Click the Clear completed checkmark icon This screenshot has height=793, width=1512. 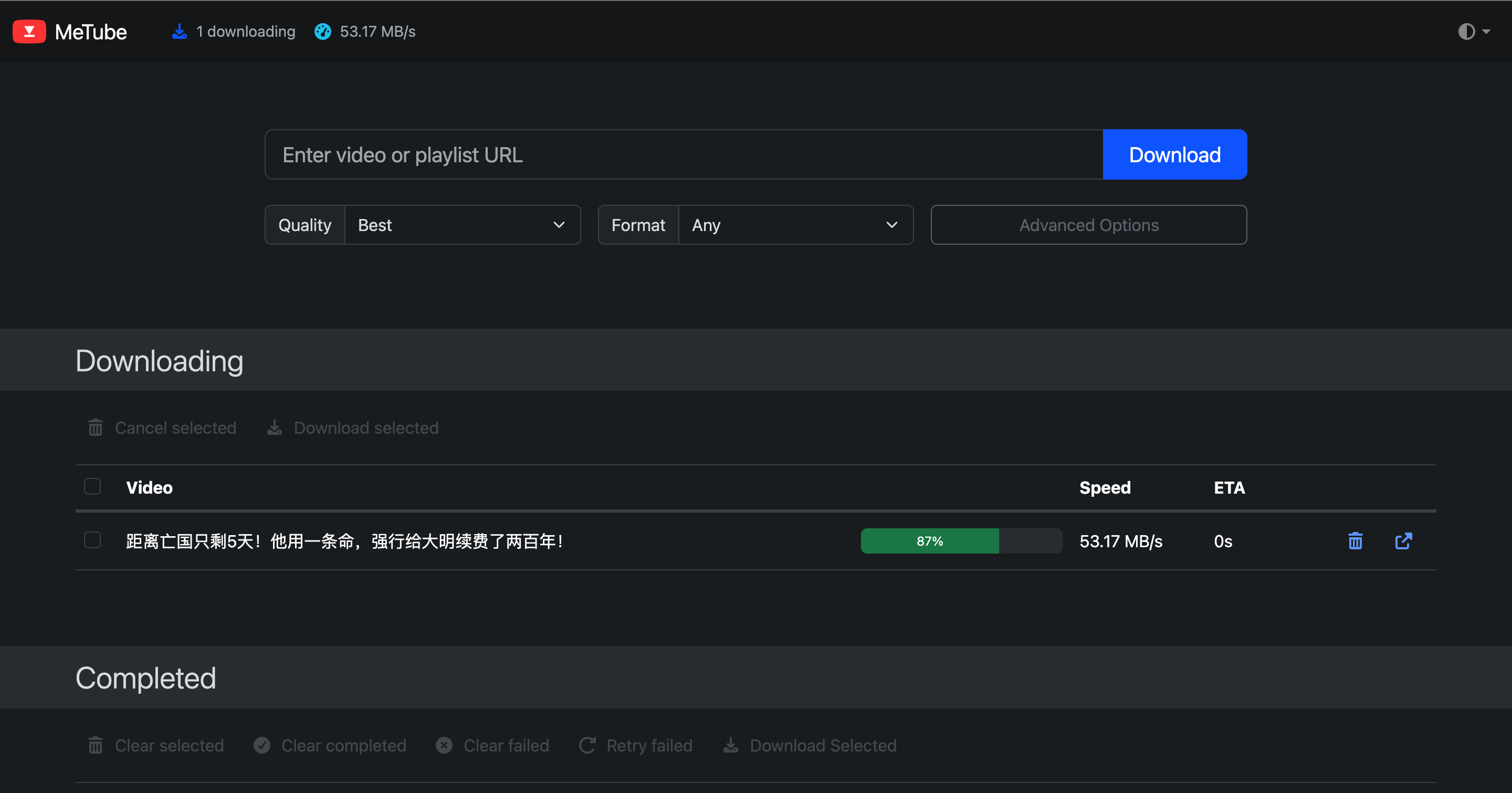[262, 745]
